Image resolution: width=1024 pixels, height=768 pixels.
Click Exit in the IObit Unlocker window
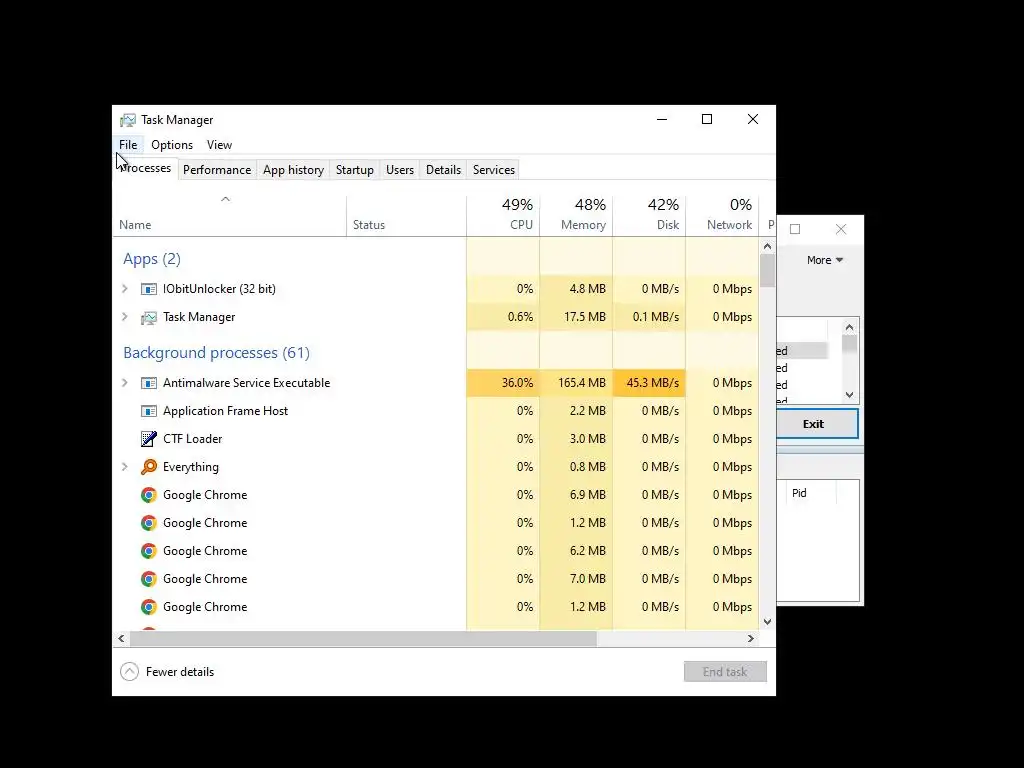pos(816,424)
